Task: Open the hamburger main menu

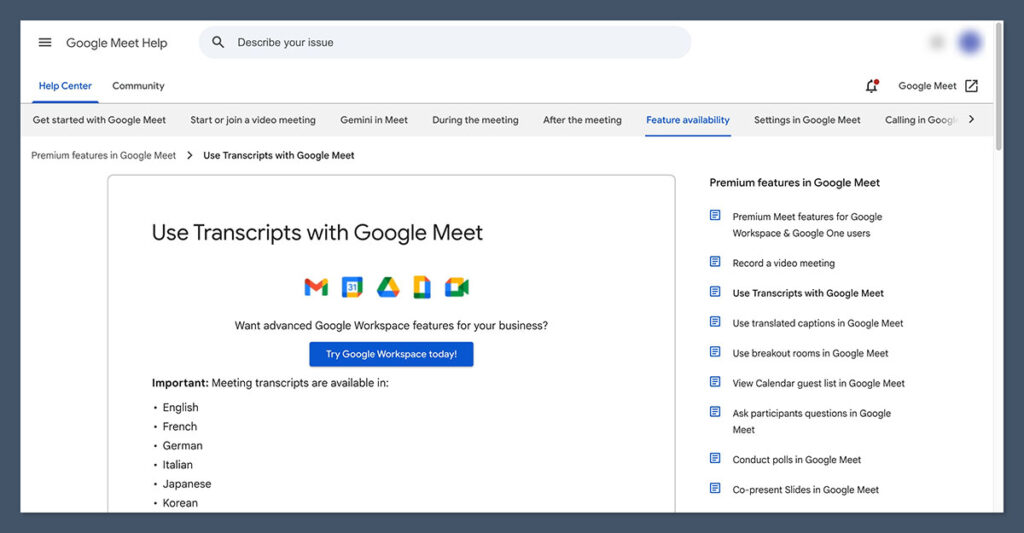Action: 44,42
